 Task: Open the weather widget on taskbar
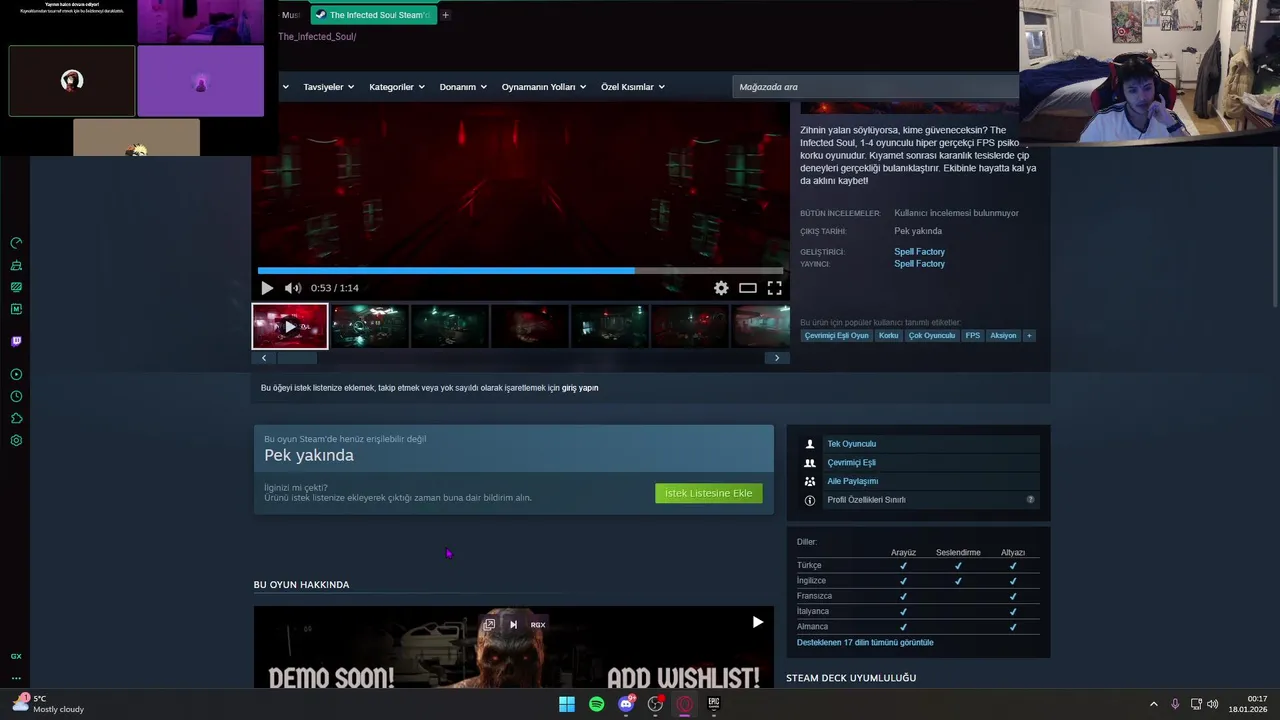46,704
